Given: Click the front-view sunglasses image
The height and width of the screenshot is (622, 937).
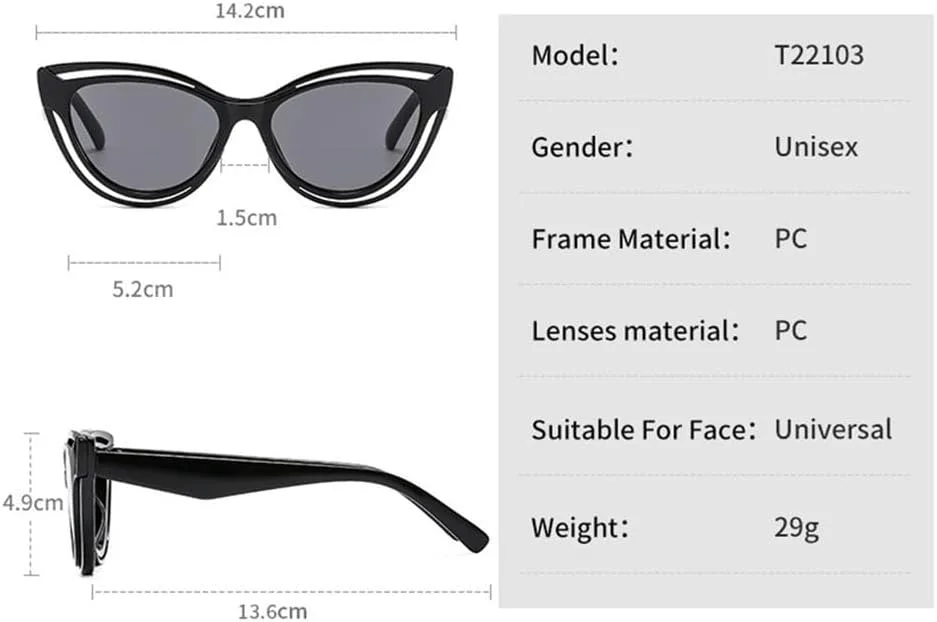Looking at the screenshot, I should [x=245, y=134].
